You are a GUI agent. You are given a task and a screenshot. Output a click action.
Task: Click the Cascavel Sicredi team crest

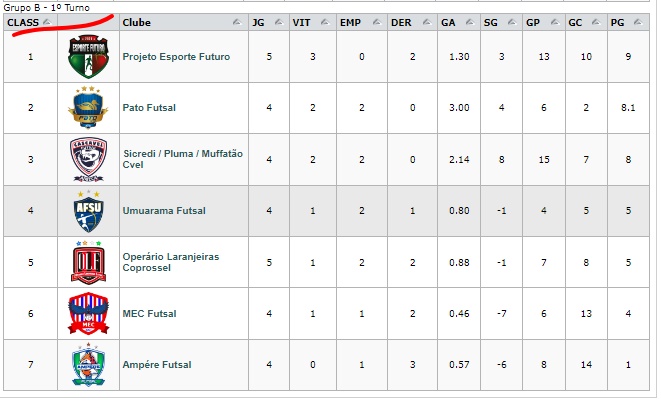[89, 159]
